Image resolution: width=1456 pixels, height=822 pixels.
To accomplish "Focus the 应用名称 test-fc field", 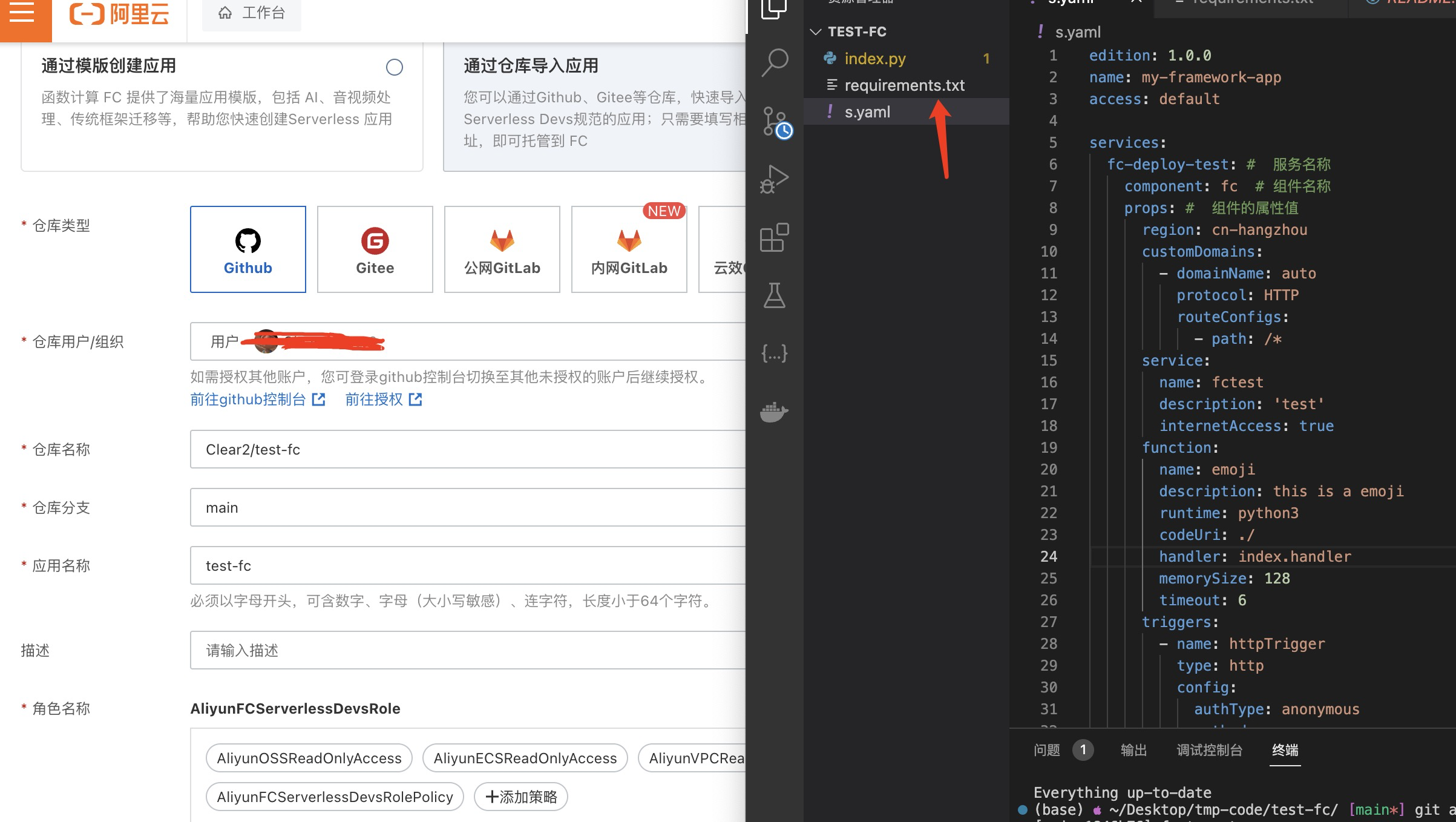I will coord(468,565).
